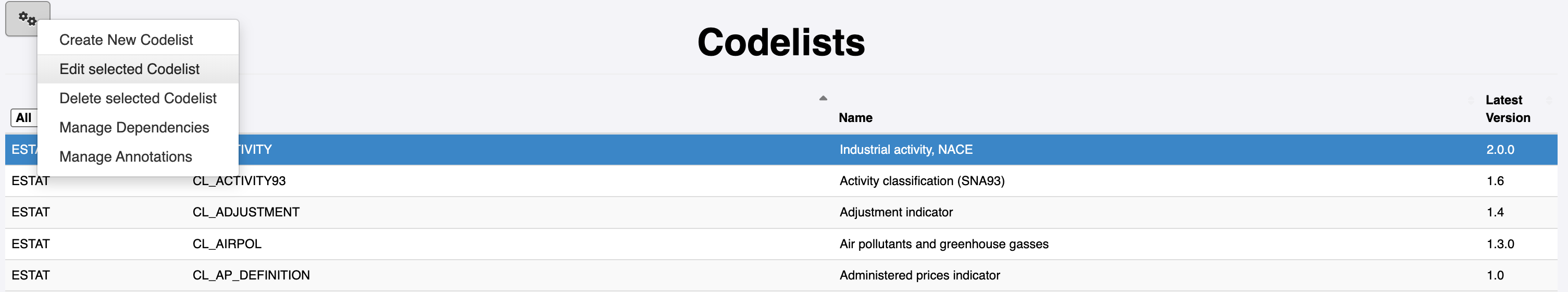Click the gears settings menu button
The width and height of the screenshot is (1568, 292).
click(x=28, y=18)
